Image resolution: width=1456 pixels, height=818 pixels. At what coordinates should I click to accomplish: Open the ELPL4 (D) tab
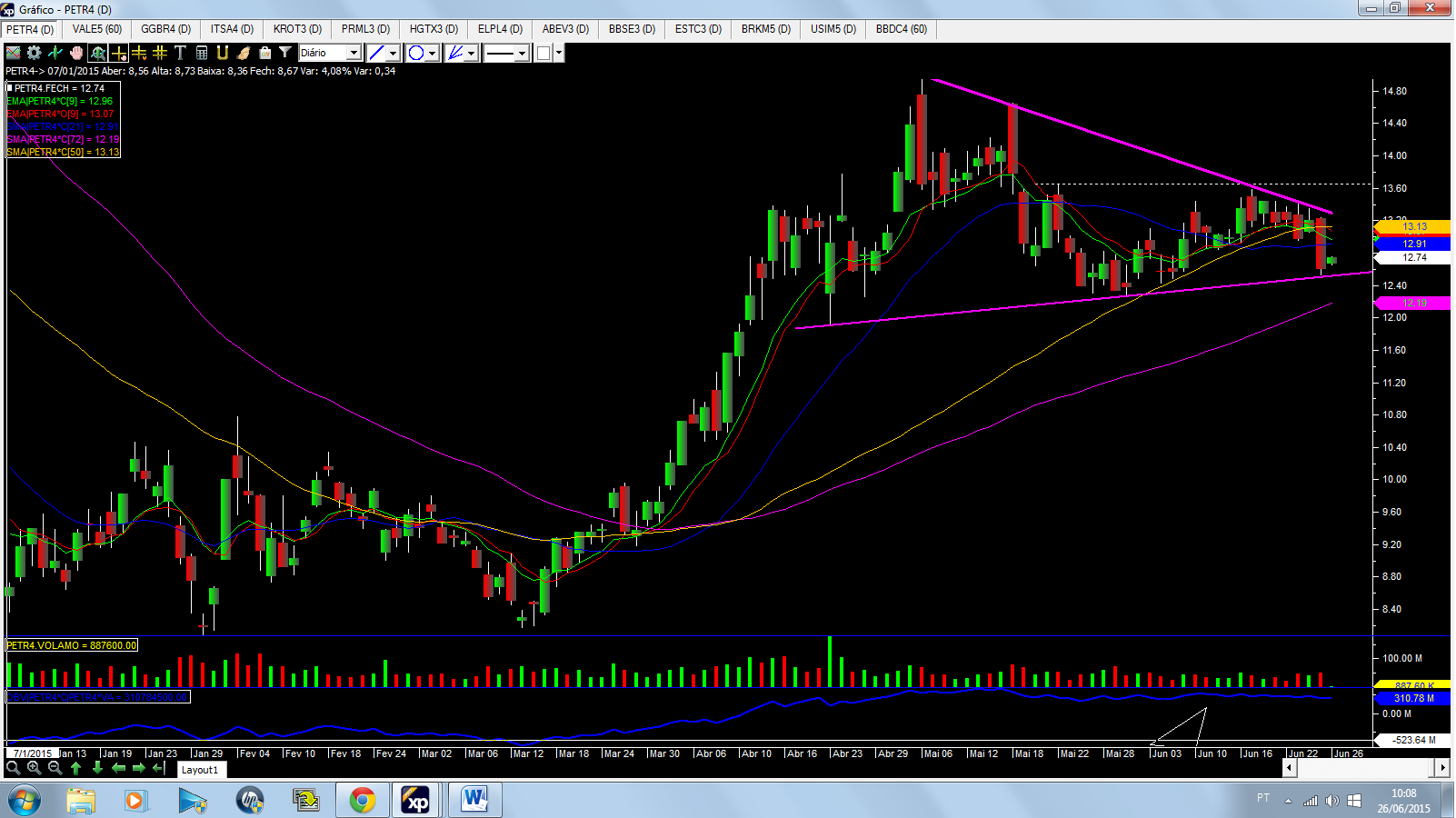(500, 29)
